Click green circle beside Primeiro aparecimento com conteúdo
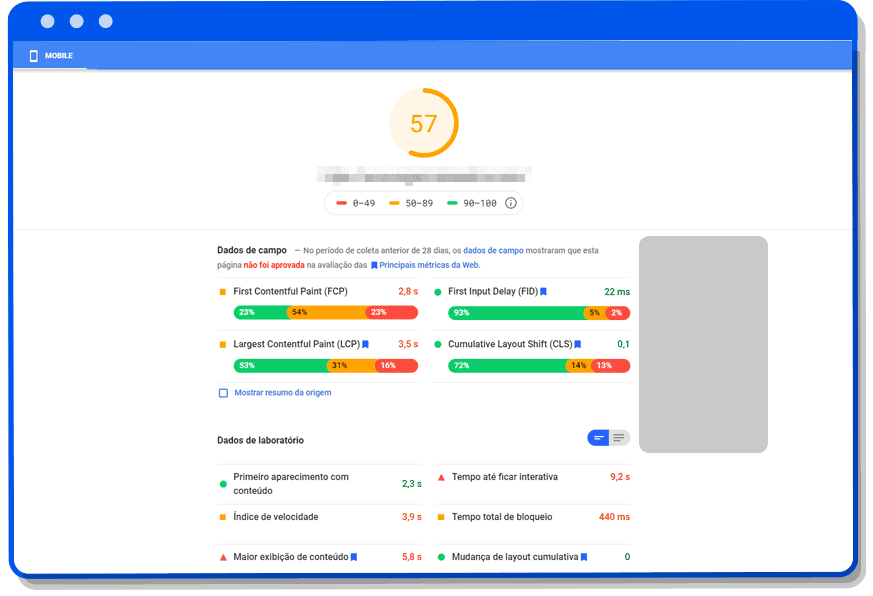The image size is (873, 596). tap(223, 484)
